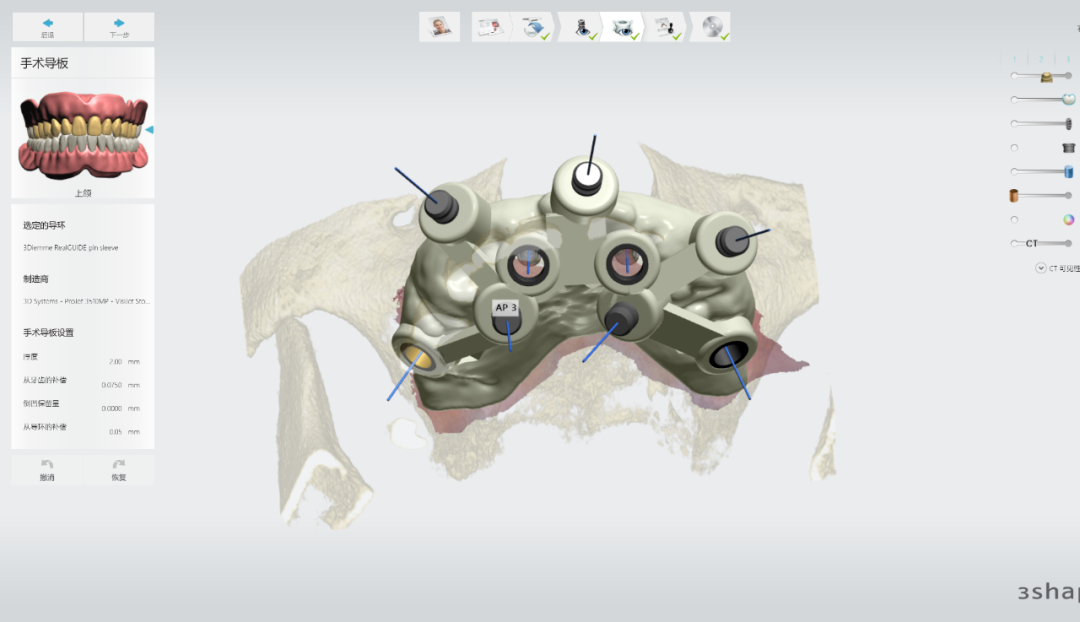The image size is (1080, 622).
Task: Click the Undo (撤消) button
Action: pos(47,469)
